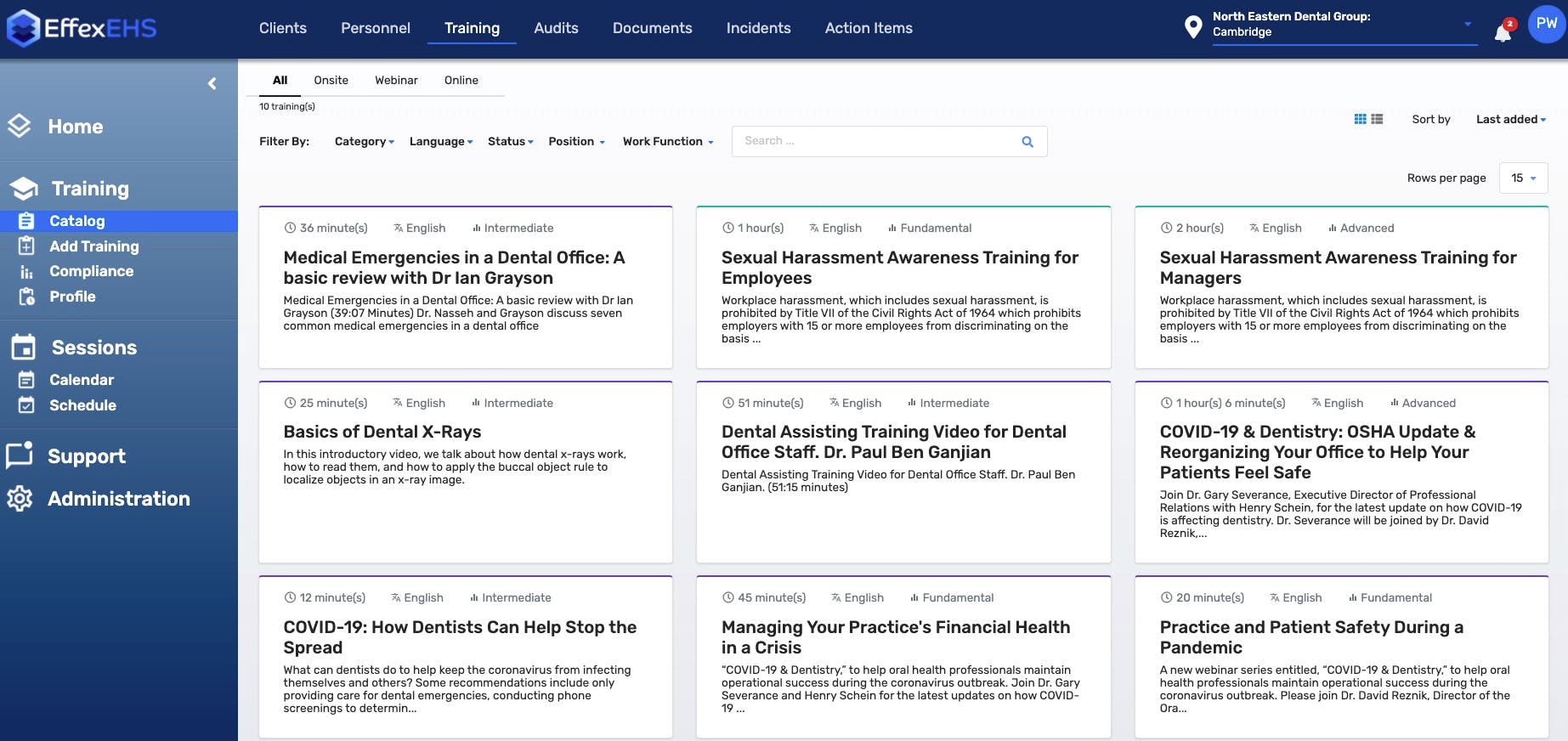This screenshot has width=1568, height=741.
Task: Open Add Training in the sidebar
Action: (93, 246)
